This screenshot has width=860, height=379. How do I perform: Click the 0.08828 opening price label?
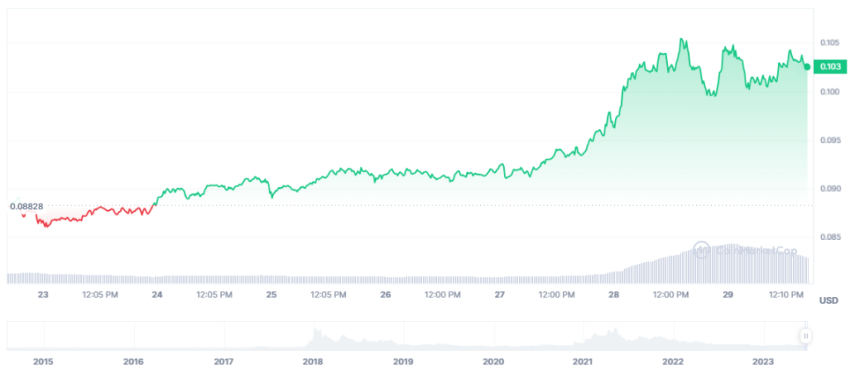[26, 206]
